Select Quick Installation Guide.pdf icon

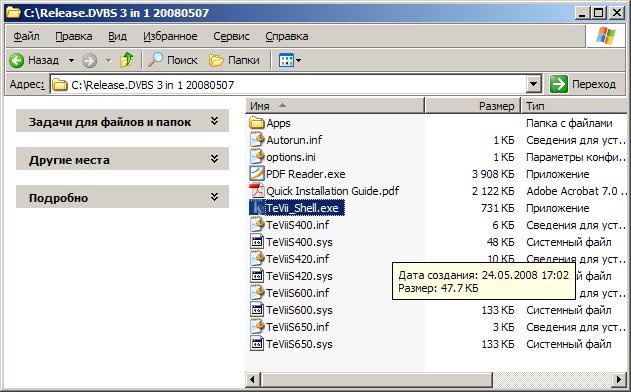[257, 191]
